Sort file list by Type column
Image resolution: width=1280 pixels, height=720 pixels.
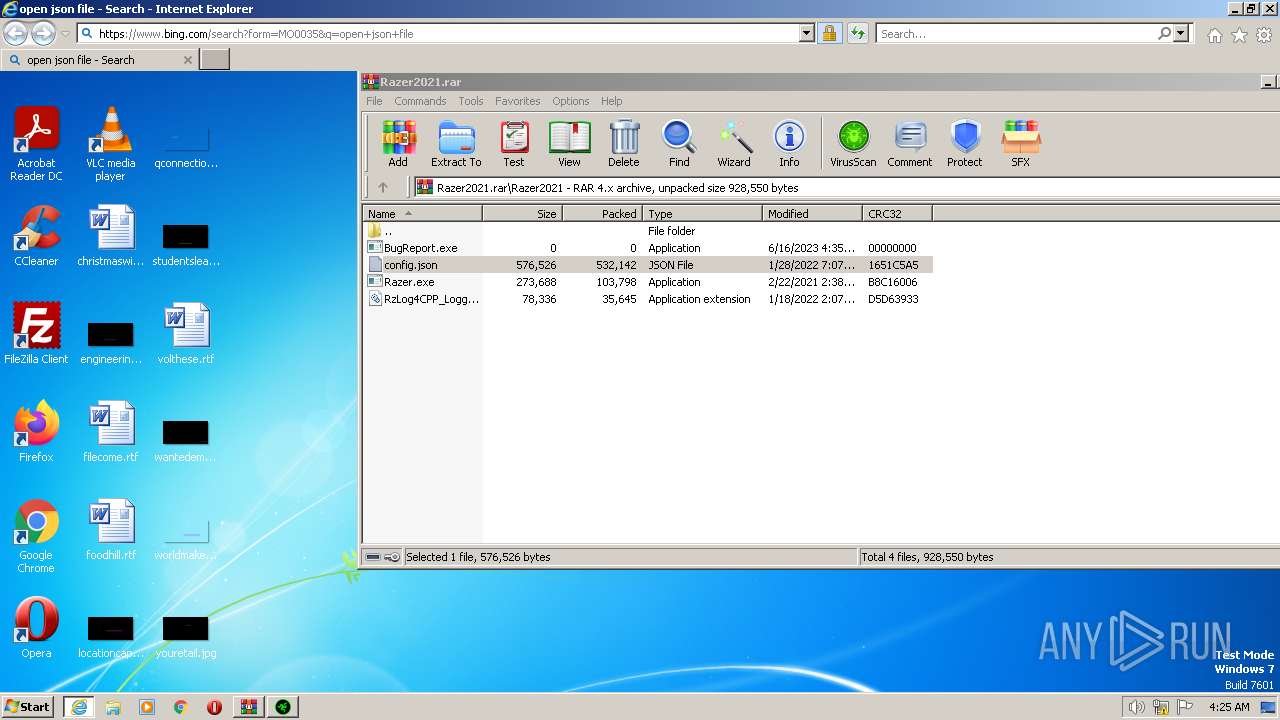click(x=702, y=213)
